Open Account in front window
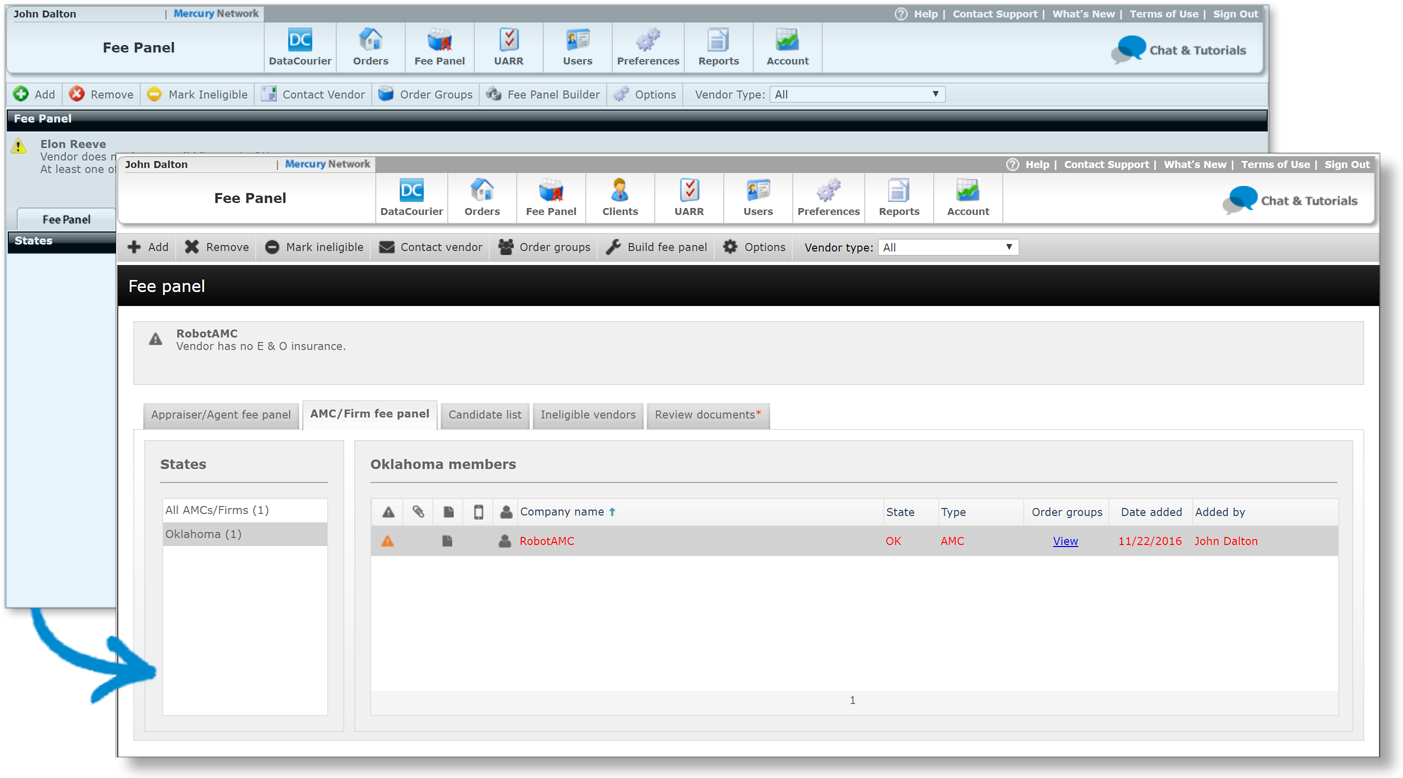Viewport: 1403px width, 778px height. [x=968, y=197]
